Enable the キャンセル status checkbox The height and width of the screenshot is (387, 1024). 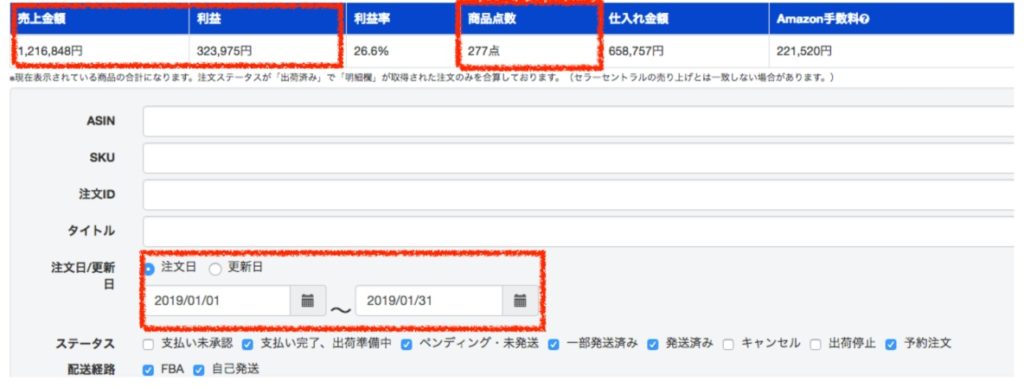pos(728,345)
